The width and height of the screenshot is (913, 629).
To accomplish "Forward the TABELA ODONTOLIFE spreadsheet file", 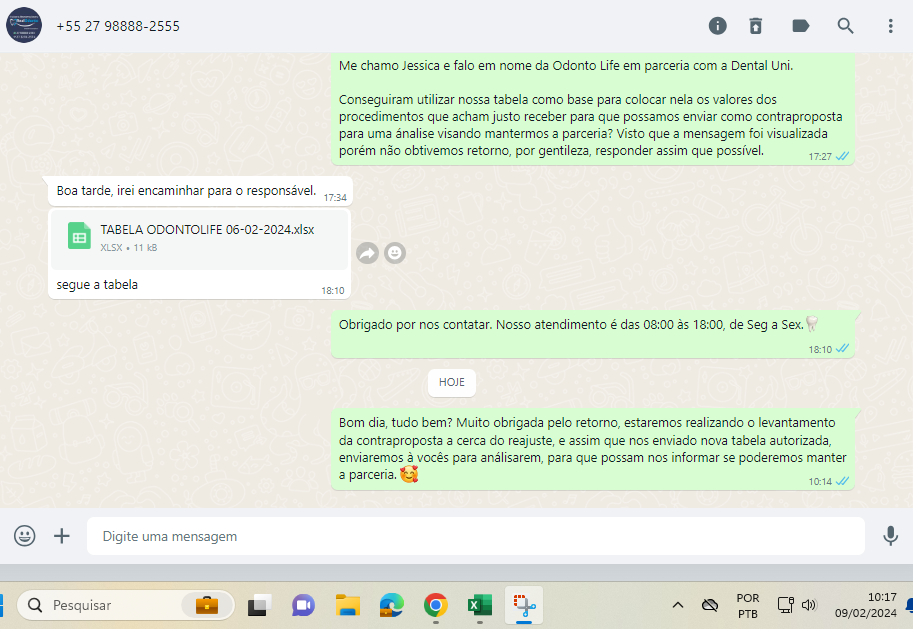I will point(367,253).
